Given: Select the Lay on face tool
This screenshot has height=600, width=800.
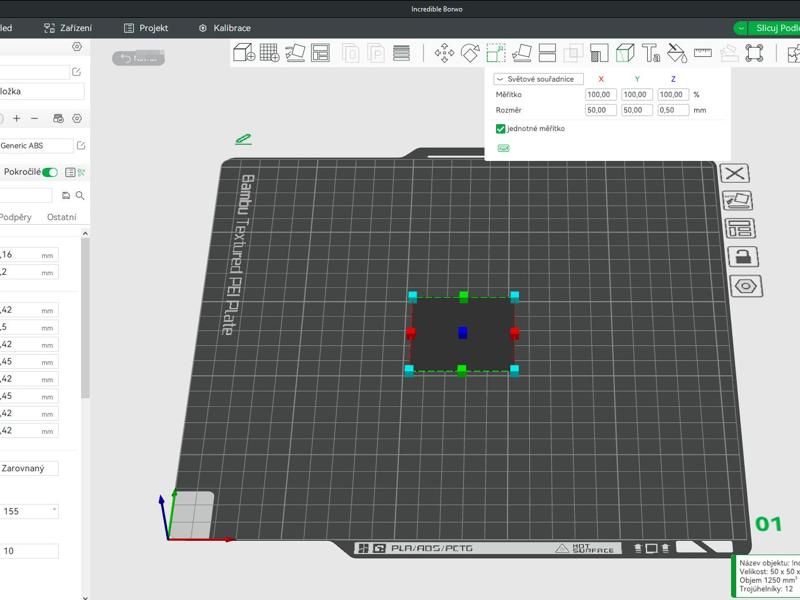Looking at the screenshot, I should click(521, 53).
